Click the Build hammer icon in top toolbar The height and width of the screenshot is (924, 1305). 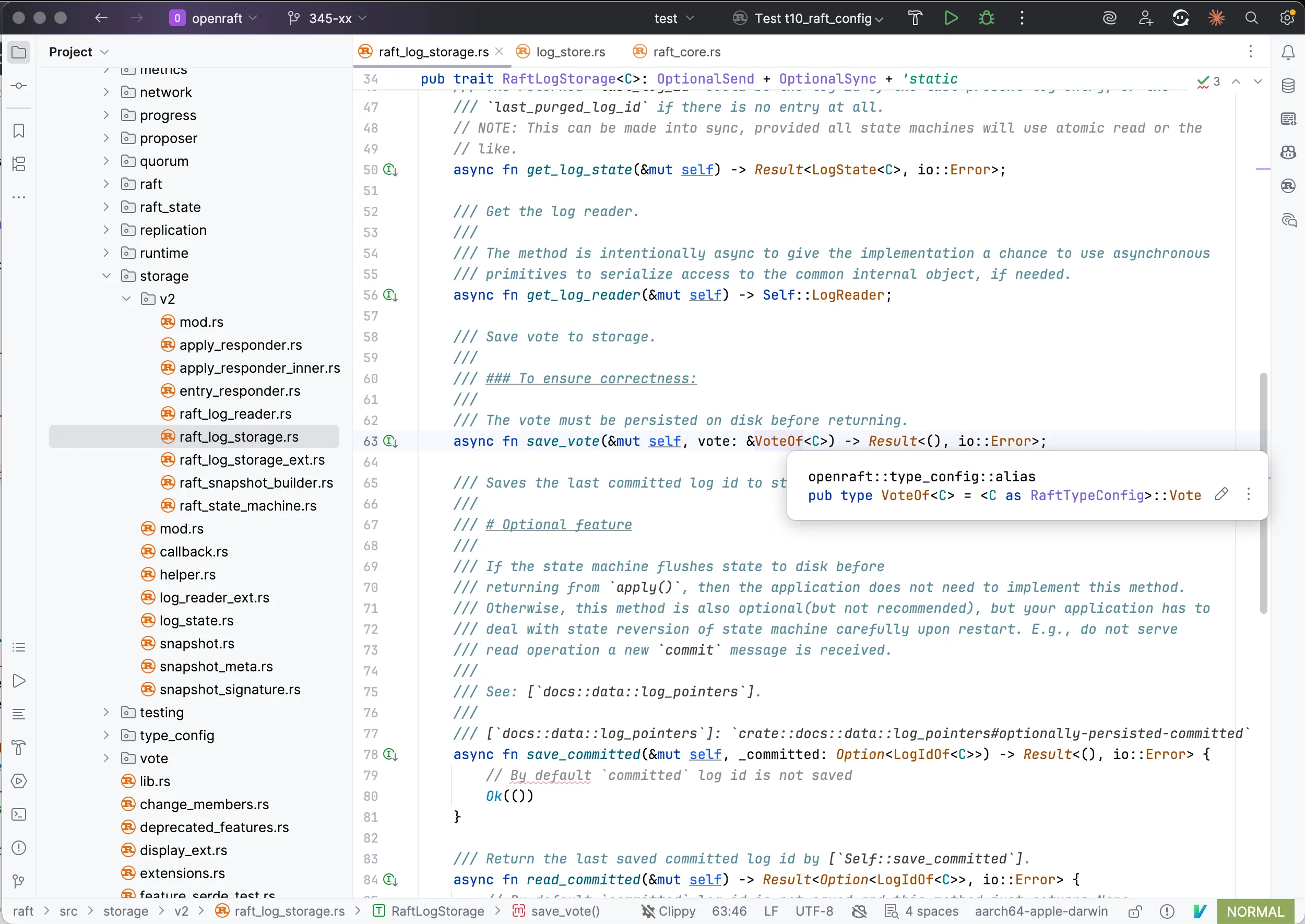[915, 18]
